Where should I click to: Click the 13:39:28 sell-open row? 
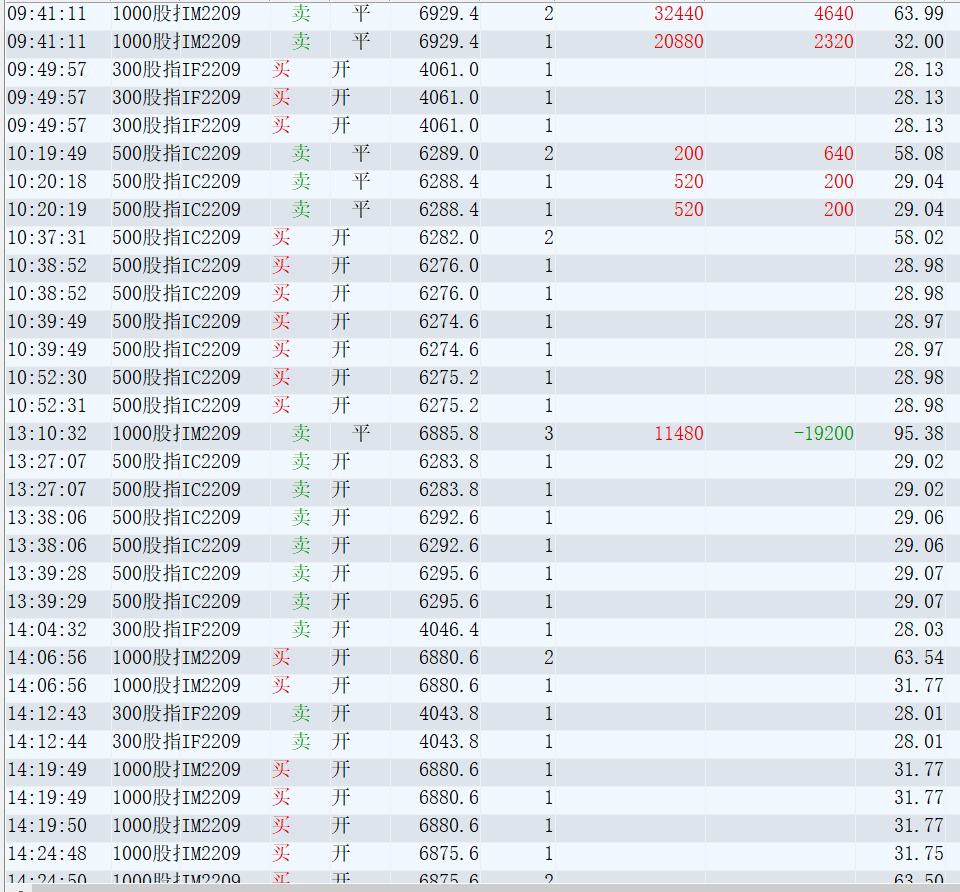480,574
